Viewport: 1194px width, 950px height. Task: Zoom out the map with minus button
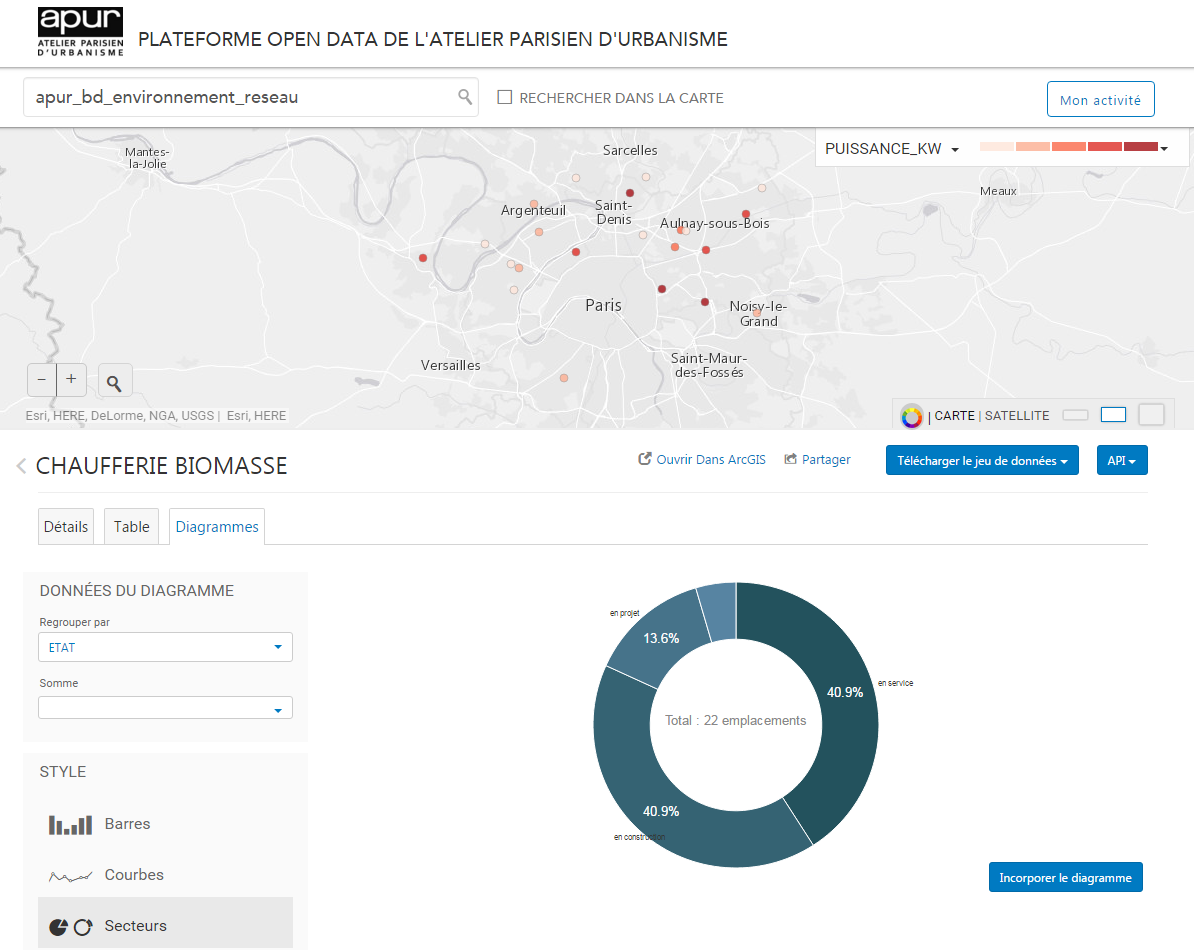pos(42,380)
